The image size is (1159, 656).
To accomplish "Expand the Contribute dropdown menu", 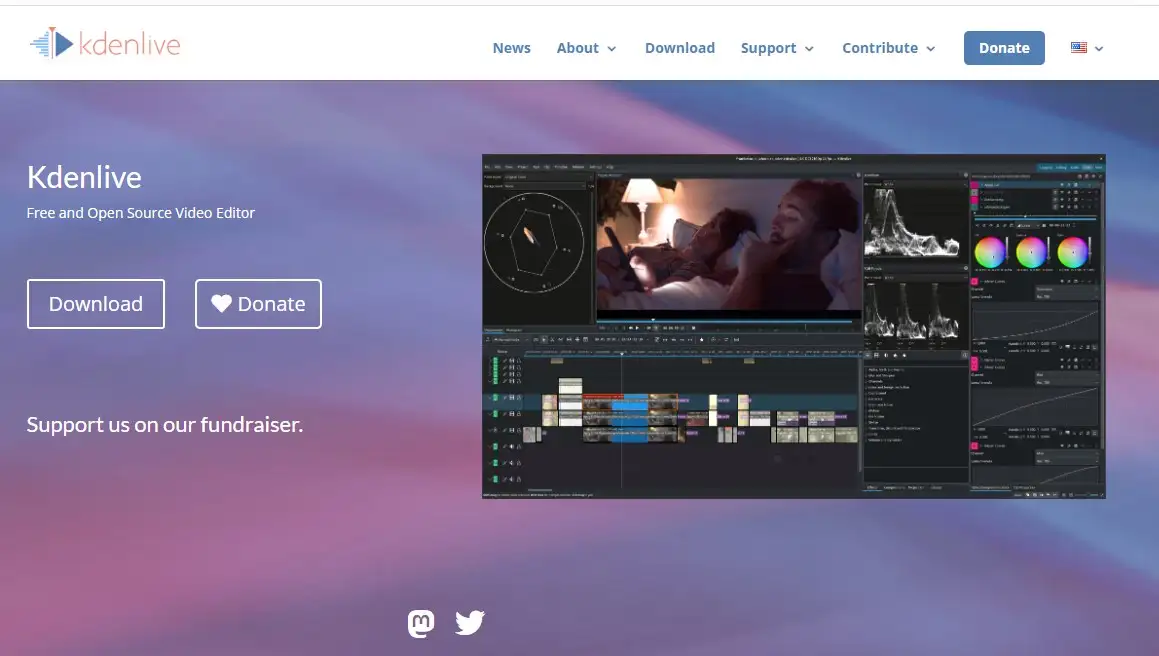I will pos(888,48).
